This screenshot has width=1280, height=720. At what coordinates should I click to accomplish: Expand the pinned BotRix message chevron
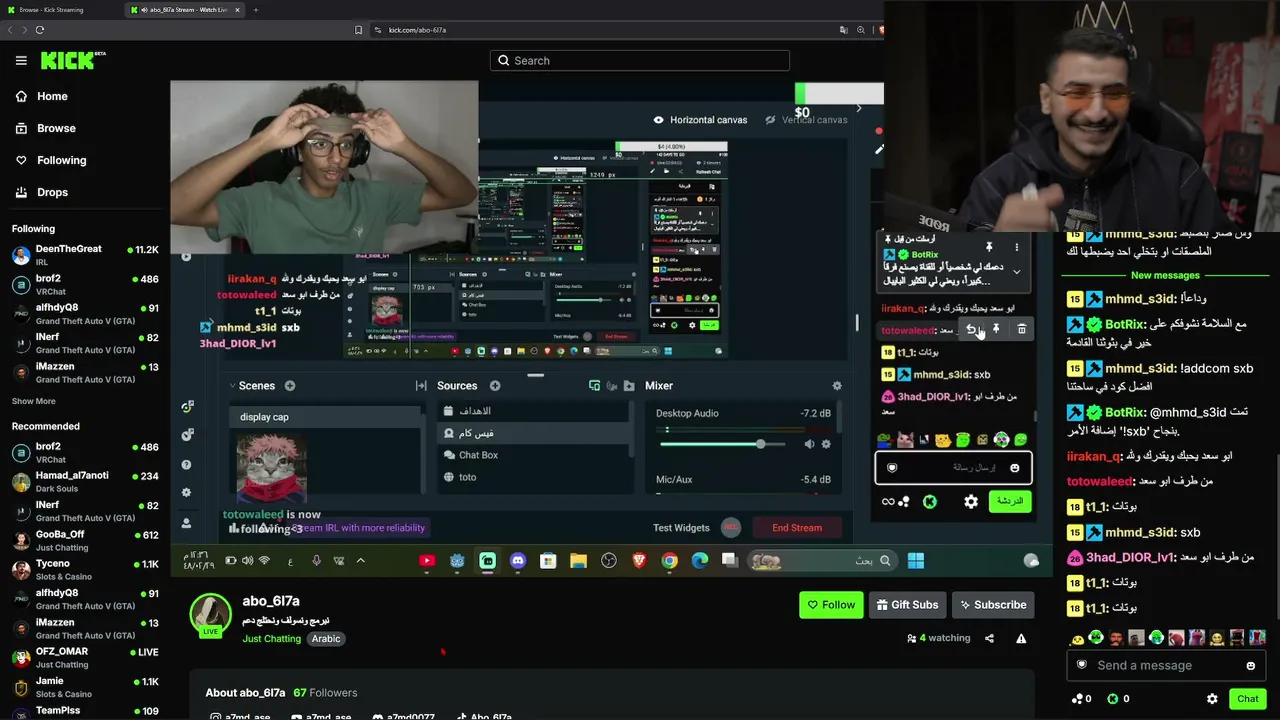1017,272
